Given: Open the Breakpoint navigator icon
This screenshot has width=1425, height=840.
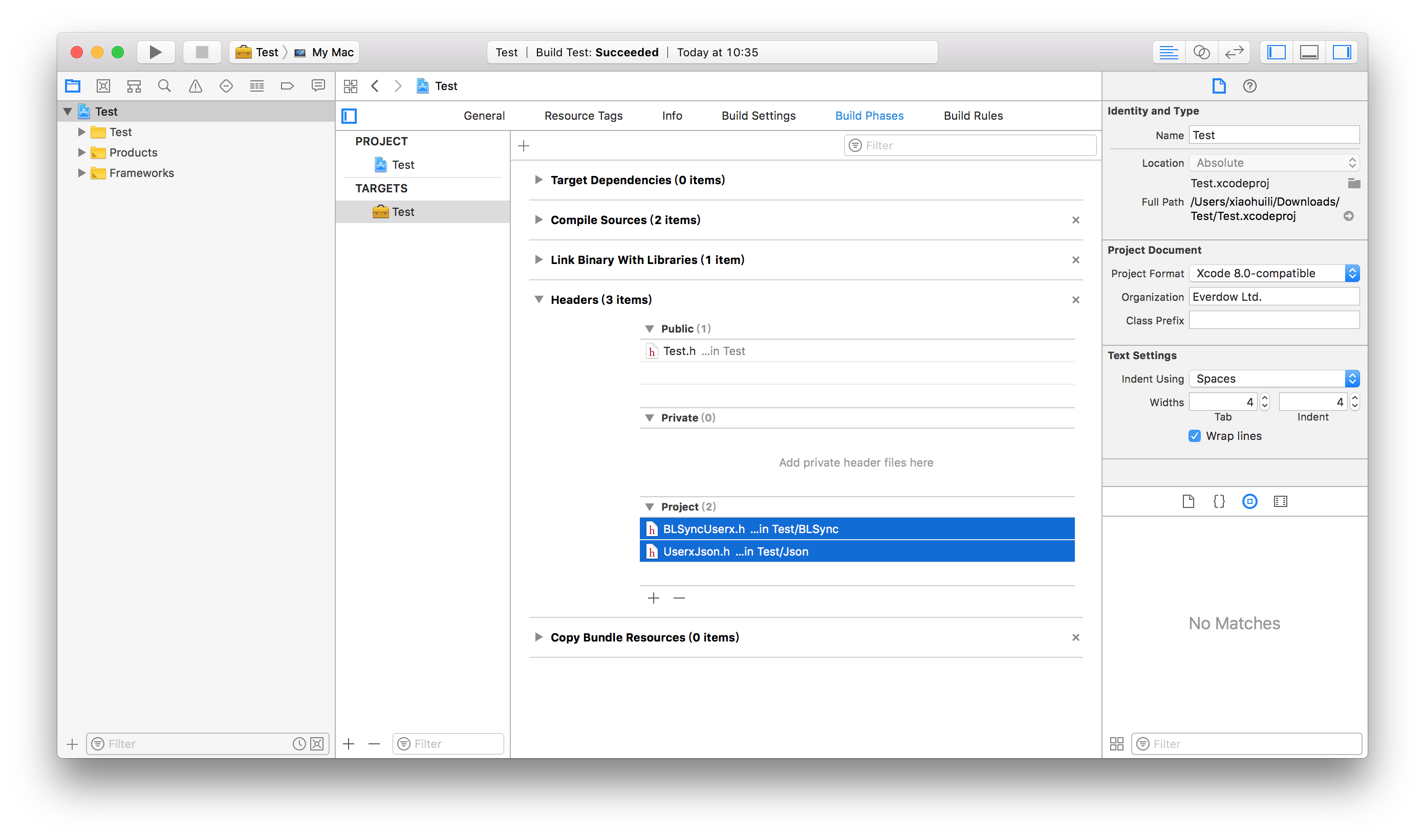Looking at the screenshot, I should click(287, 86).
